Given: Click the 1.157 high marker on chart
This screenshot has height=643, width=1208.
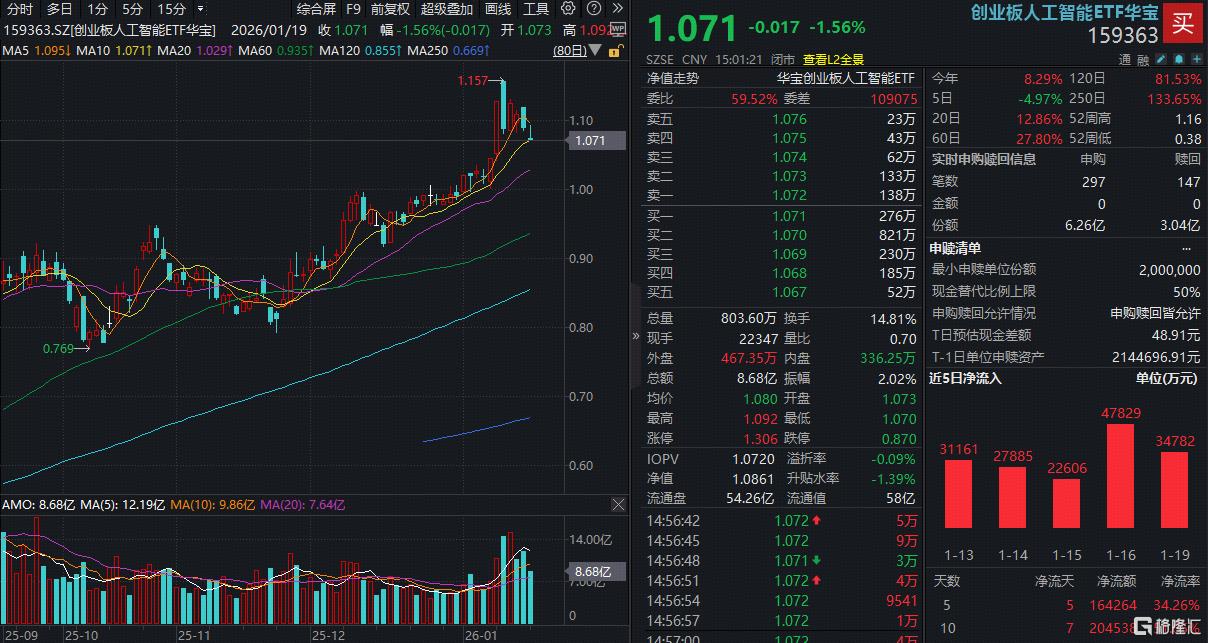Looking at the screenshot, I should point(473,80).
